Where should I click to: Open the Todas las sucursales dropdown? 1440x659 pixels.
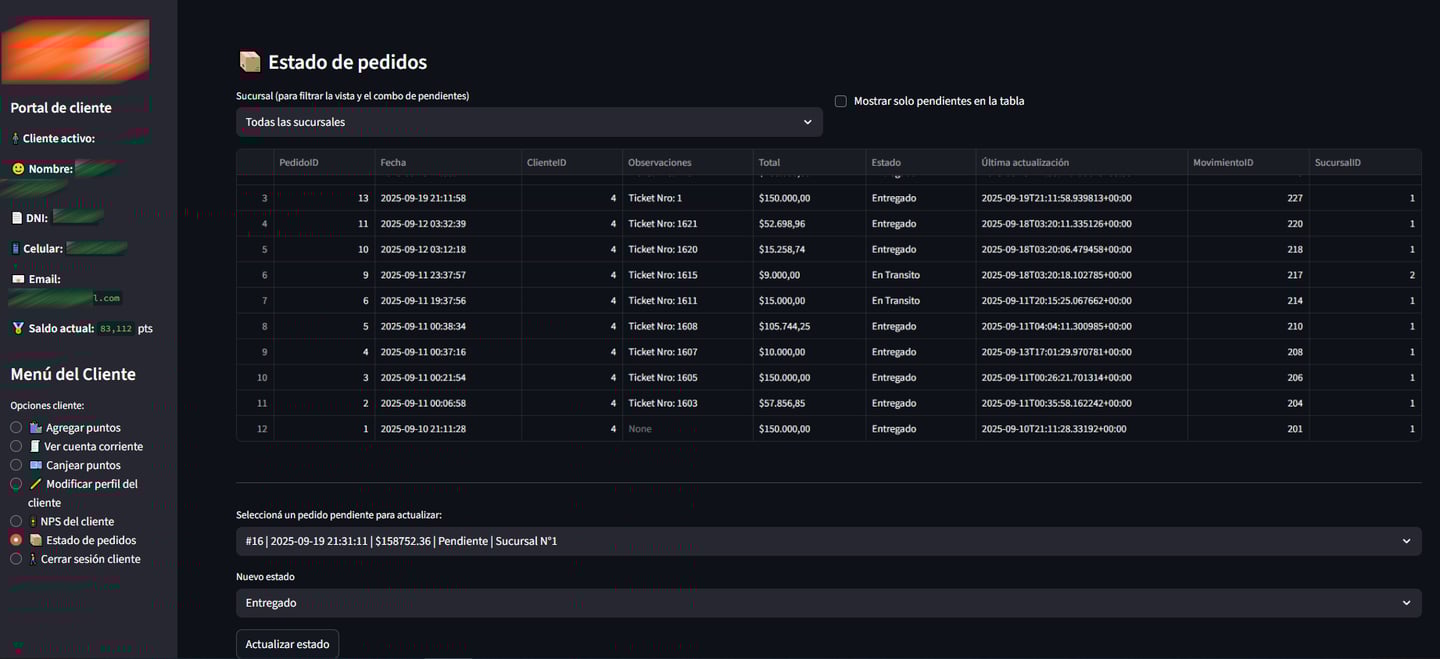529,122
